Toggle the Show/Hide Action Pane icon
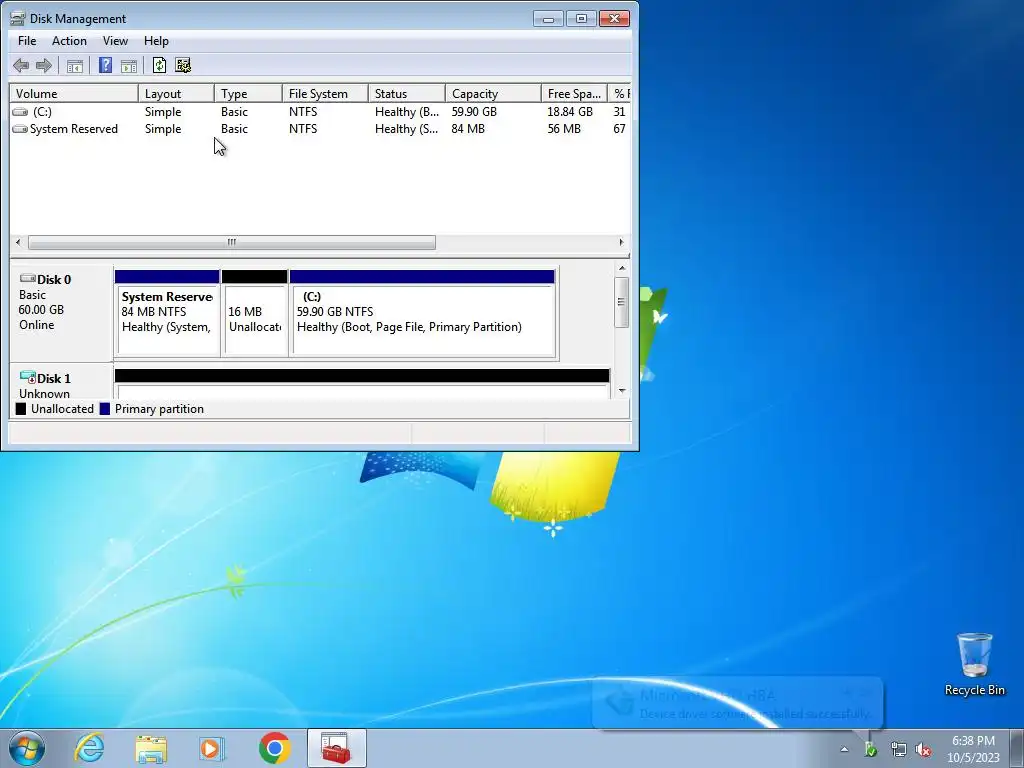Viewport: 1024px width, 768px height. coord(129,65)
